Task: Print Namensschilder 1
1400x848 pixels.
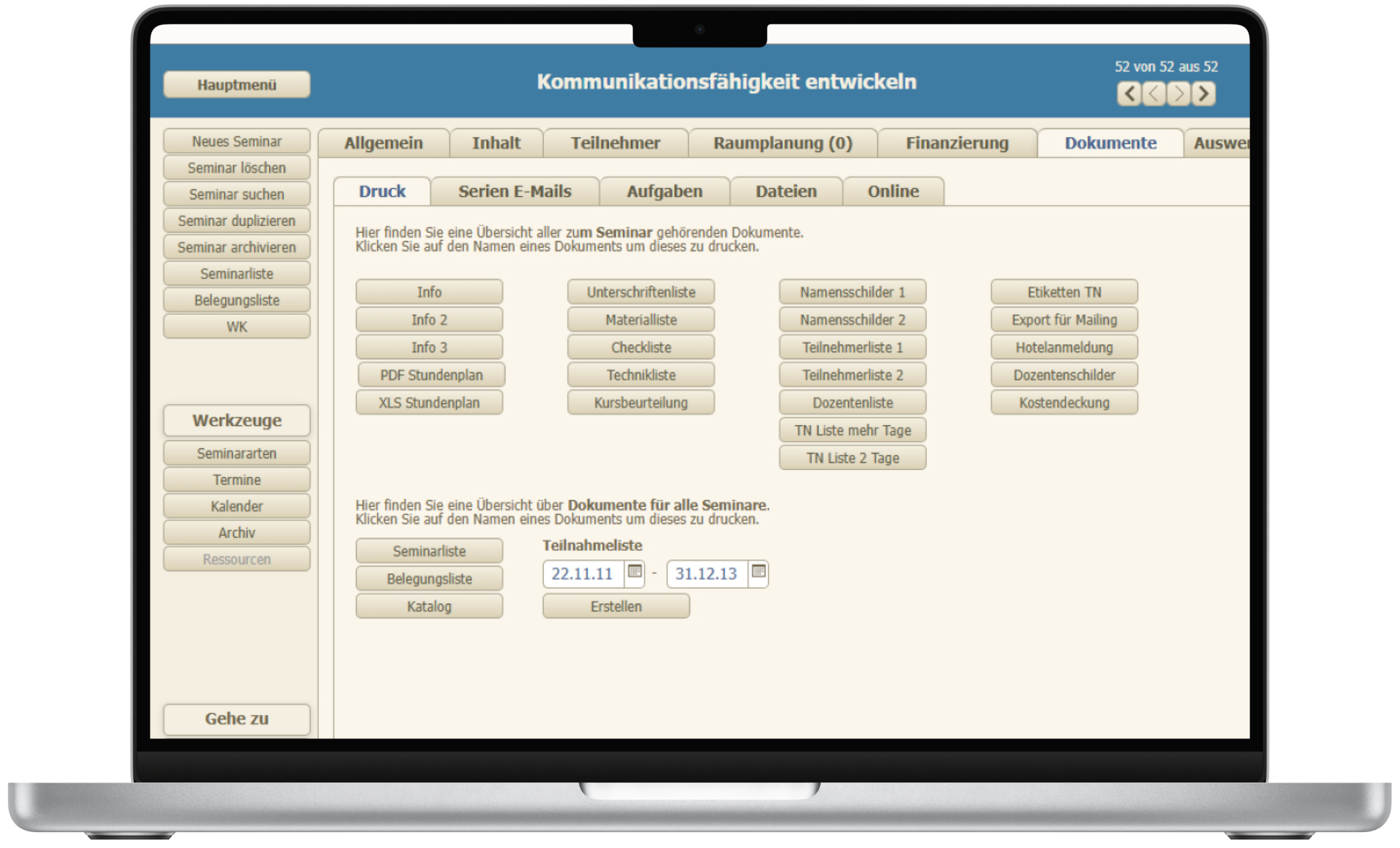Action: pos(852,292)
